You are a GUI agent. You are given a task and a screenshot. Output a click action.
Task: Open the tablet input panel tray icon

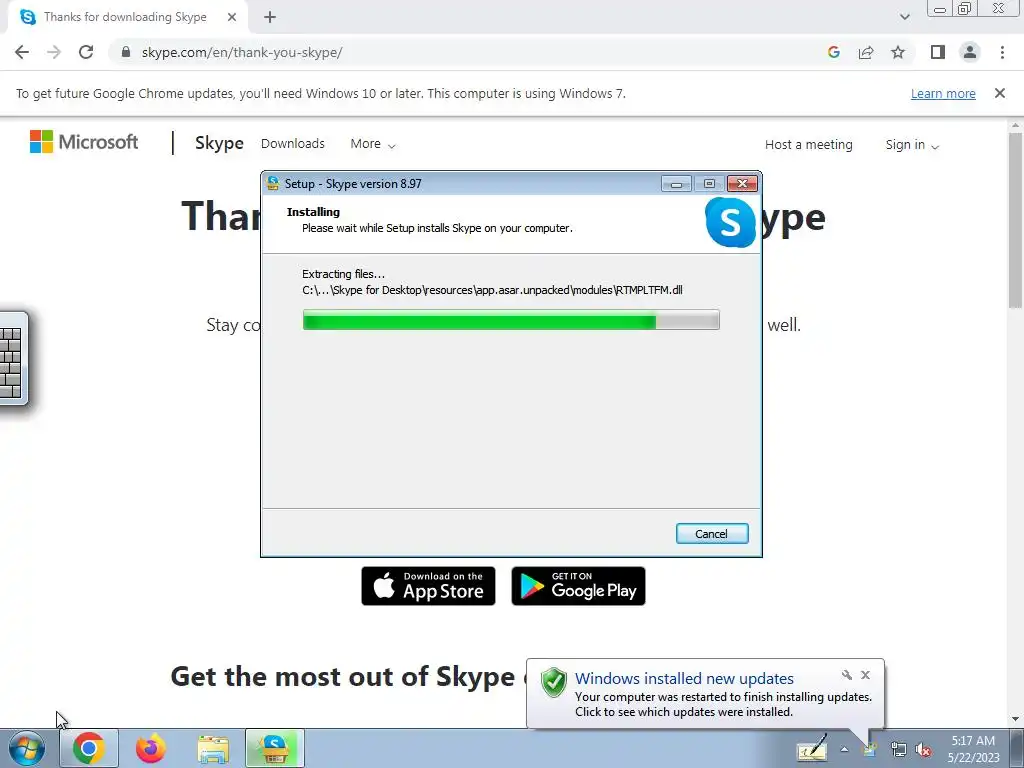click(x=812, y=748)
